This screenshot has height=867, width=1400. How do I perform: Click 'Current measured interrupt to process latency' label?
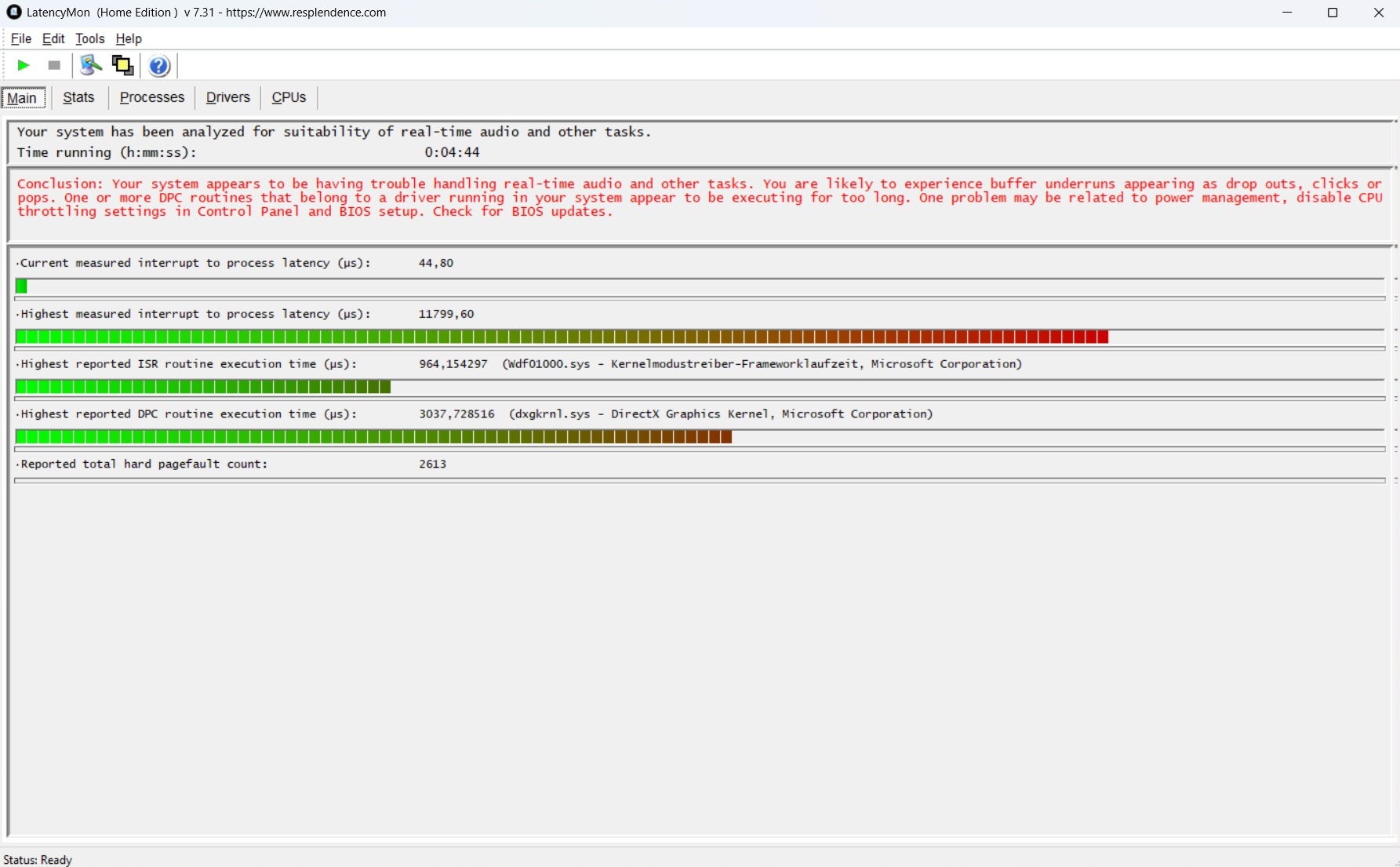195,263
